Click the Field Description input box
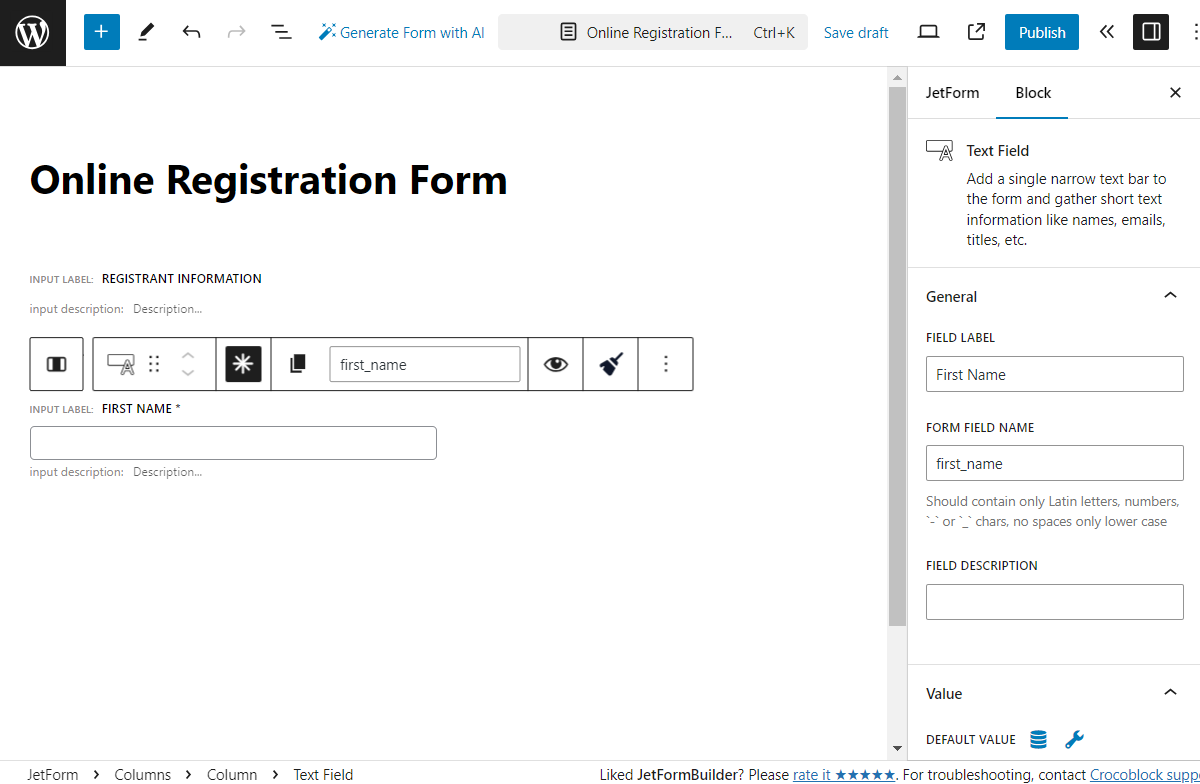Viewport: 1200px width, 784px height. coord(1054,602)
